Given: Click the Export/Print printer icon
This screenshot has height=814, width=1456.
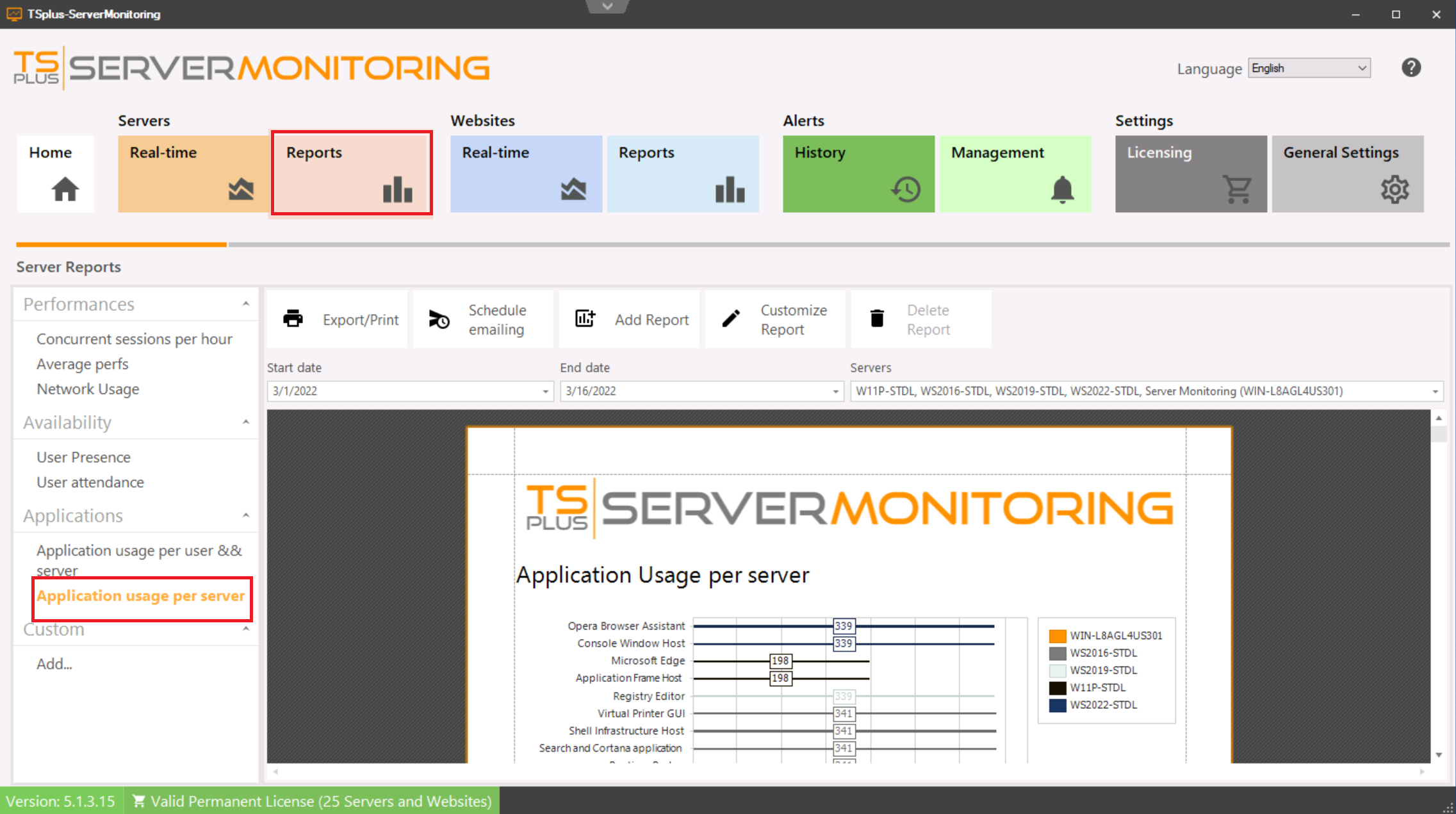Looking at the screenshot, I should click(293, 319).
